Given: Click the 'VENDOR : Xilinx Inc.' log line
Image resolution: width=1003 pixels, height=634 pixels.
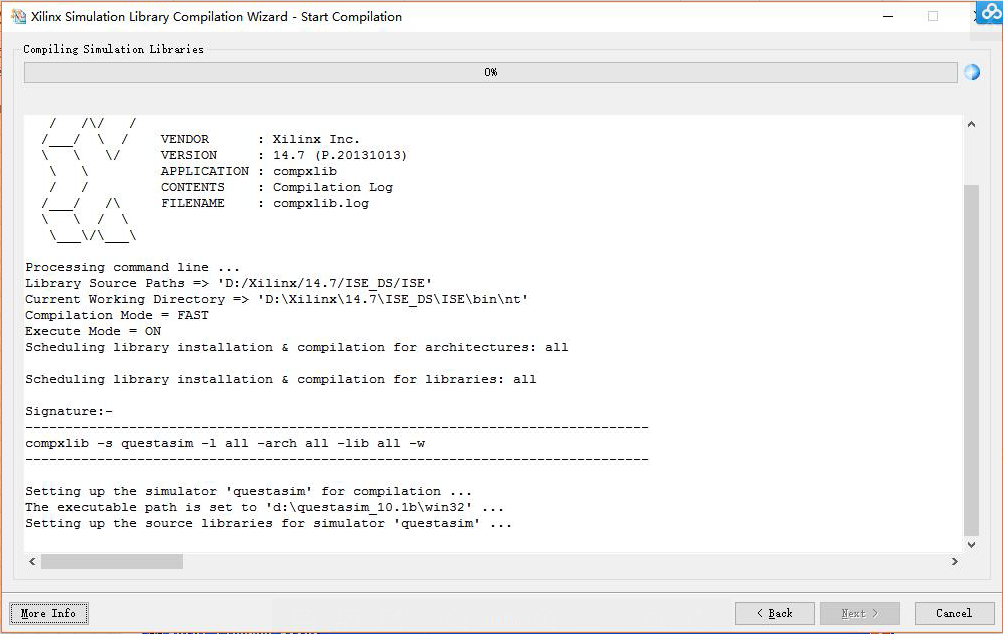Looking at the screenshot, I should tap(260, 139).
